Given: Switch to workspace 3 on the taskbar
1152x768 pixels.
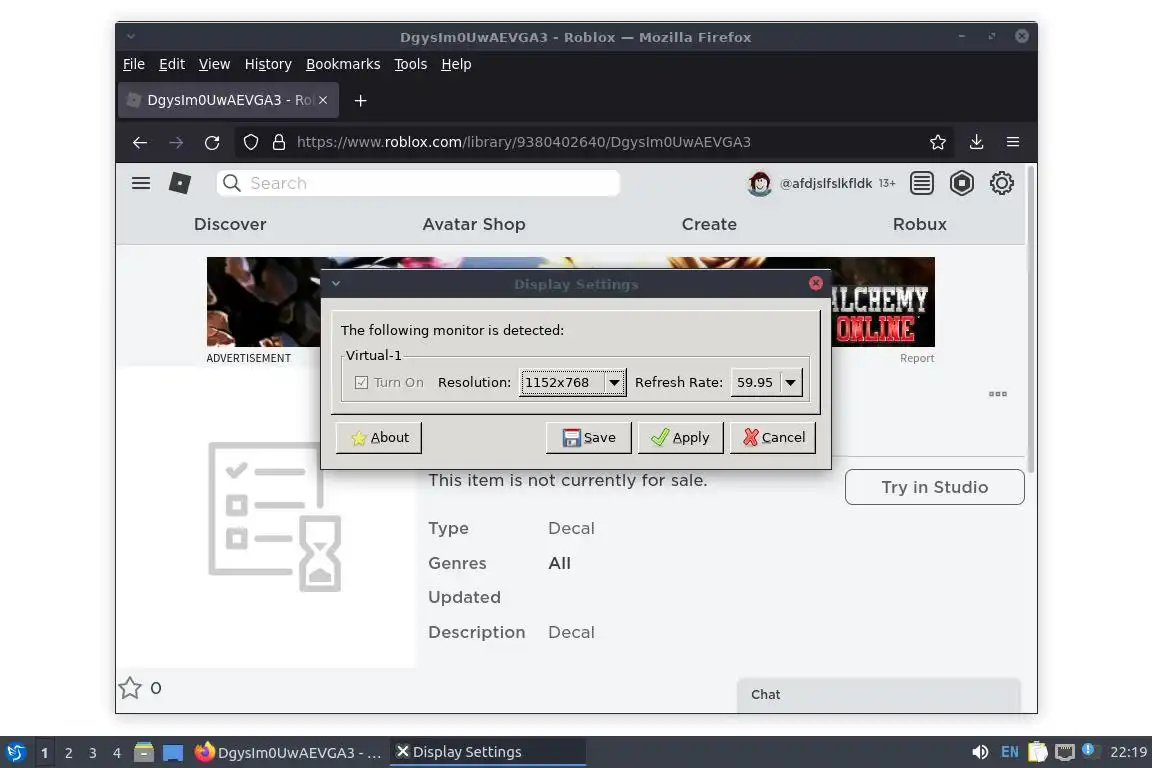Looking at the screenshot, I should pos(93,753).
